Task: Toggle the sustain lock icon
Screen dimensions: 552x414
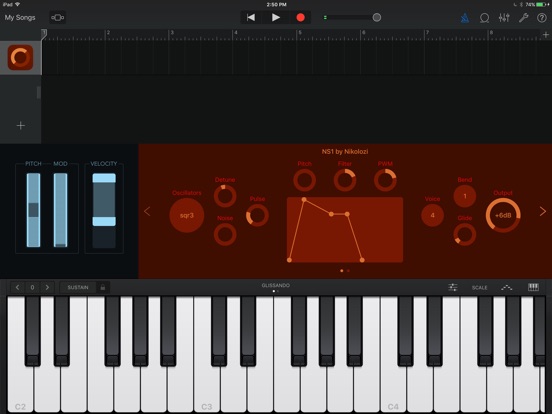Action: 102,288
